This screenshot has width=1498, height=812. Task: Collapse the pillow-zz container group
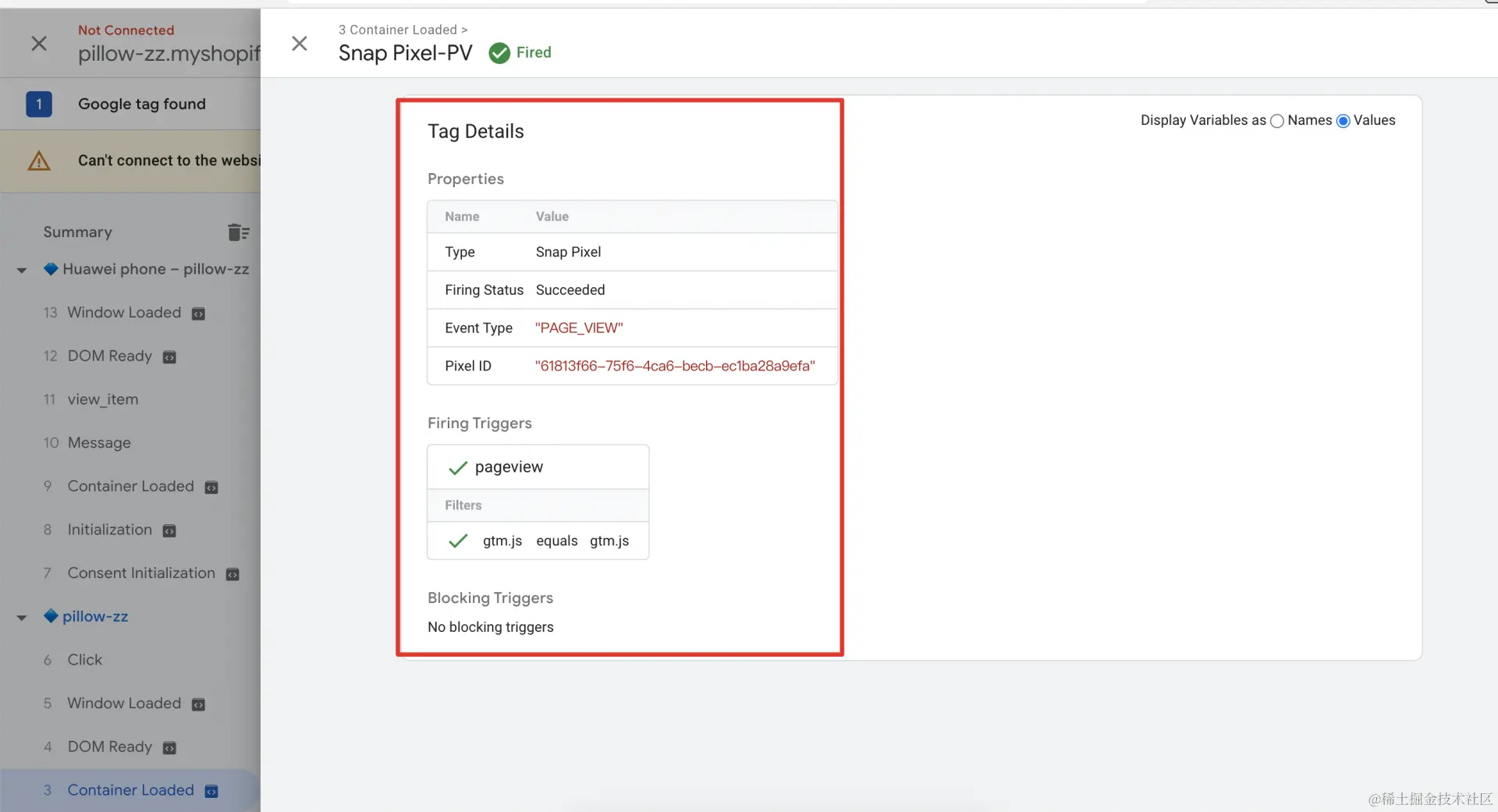[x=22, y=617]
